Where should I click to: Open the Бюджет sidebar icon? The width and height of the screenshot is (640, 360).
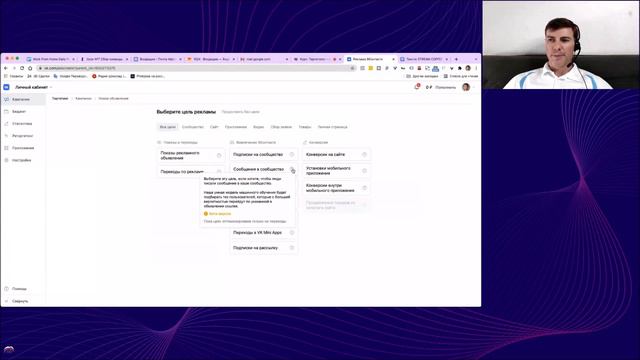[7, 111]
